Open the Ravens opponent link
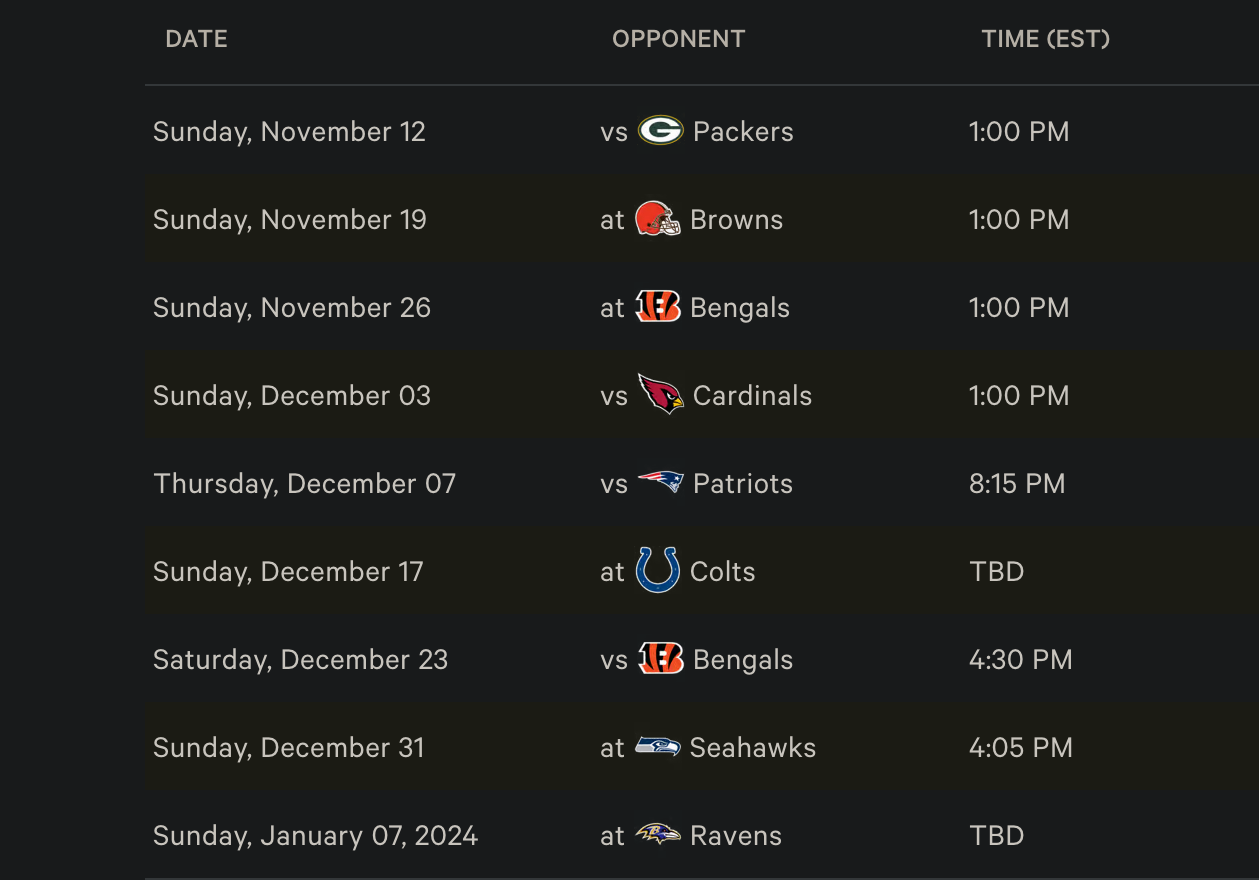The width and height of the screenshot is (1259, 880). [x=736, y=836]
